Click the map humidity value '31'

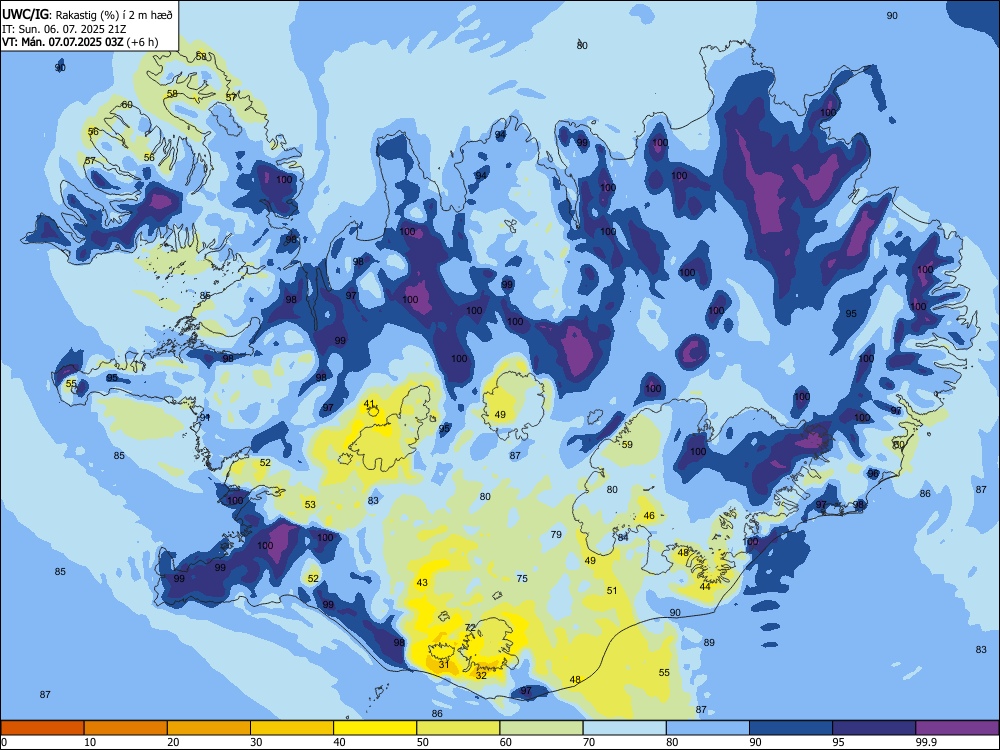coord(444,665)
